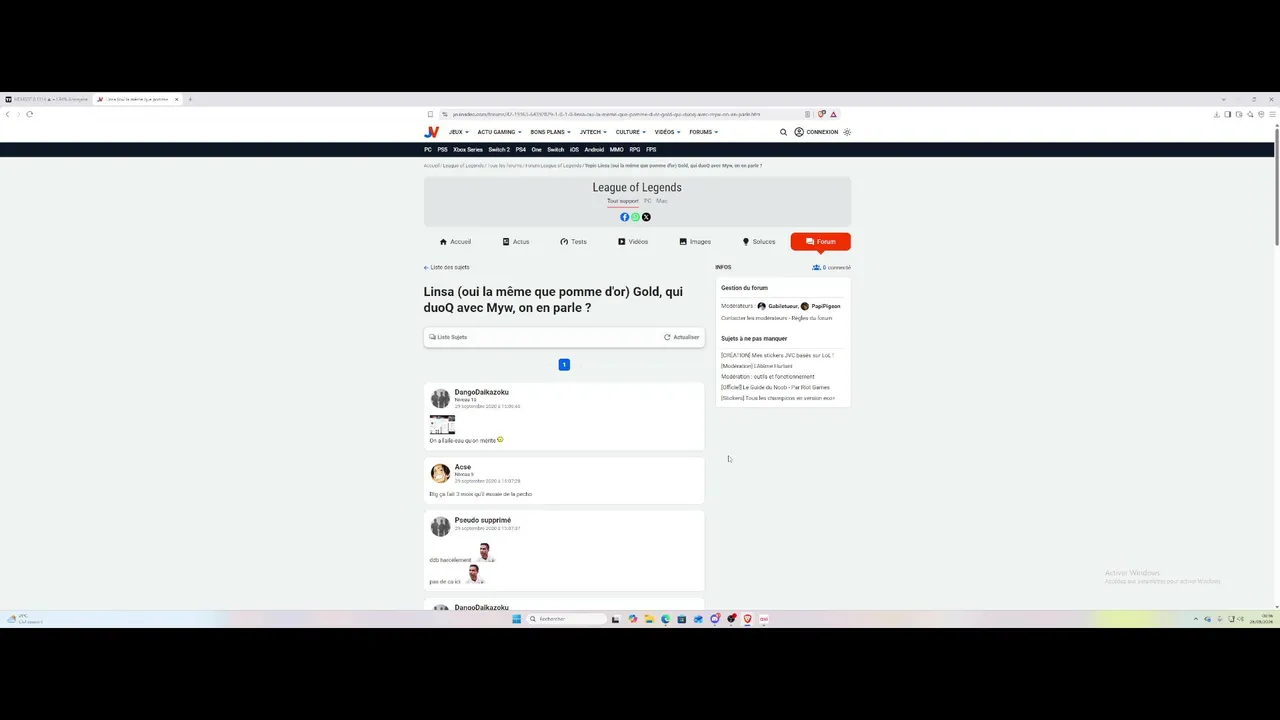Viewport: 1280px width, 720px height.
Task: Open the site search magnifier
Action: pos(784,132)
